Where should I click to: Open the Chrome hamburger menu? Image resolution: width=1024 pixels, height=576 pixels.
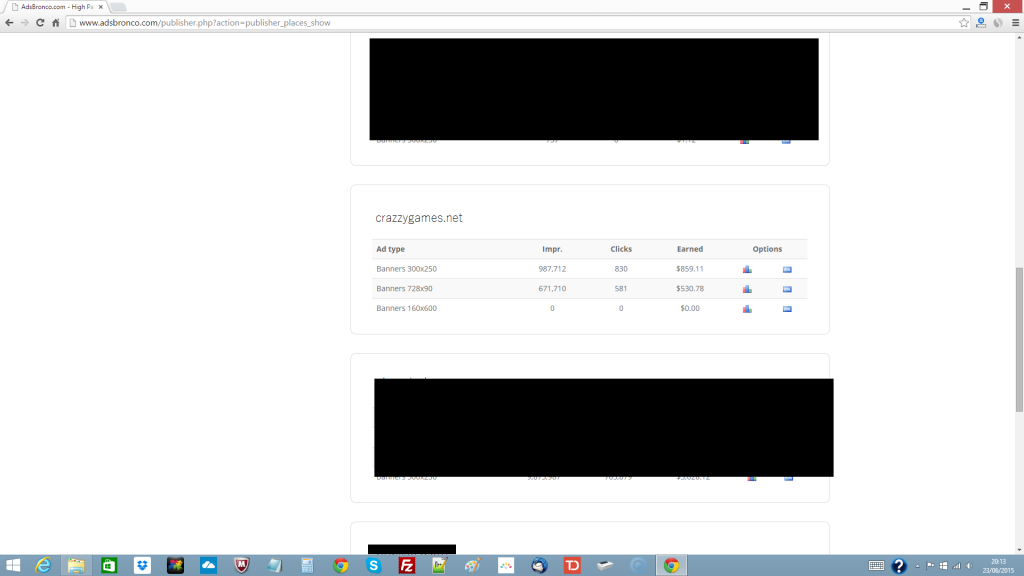(1016, 22)
